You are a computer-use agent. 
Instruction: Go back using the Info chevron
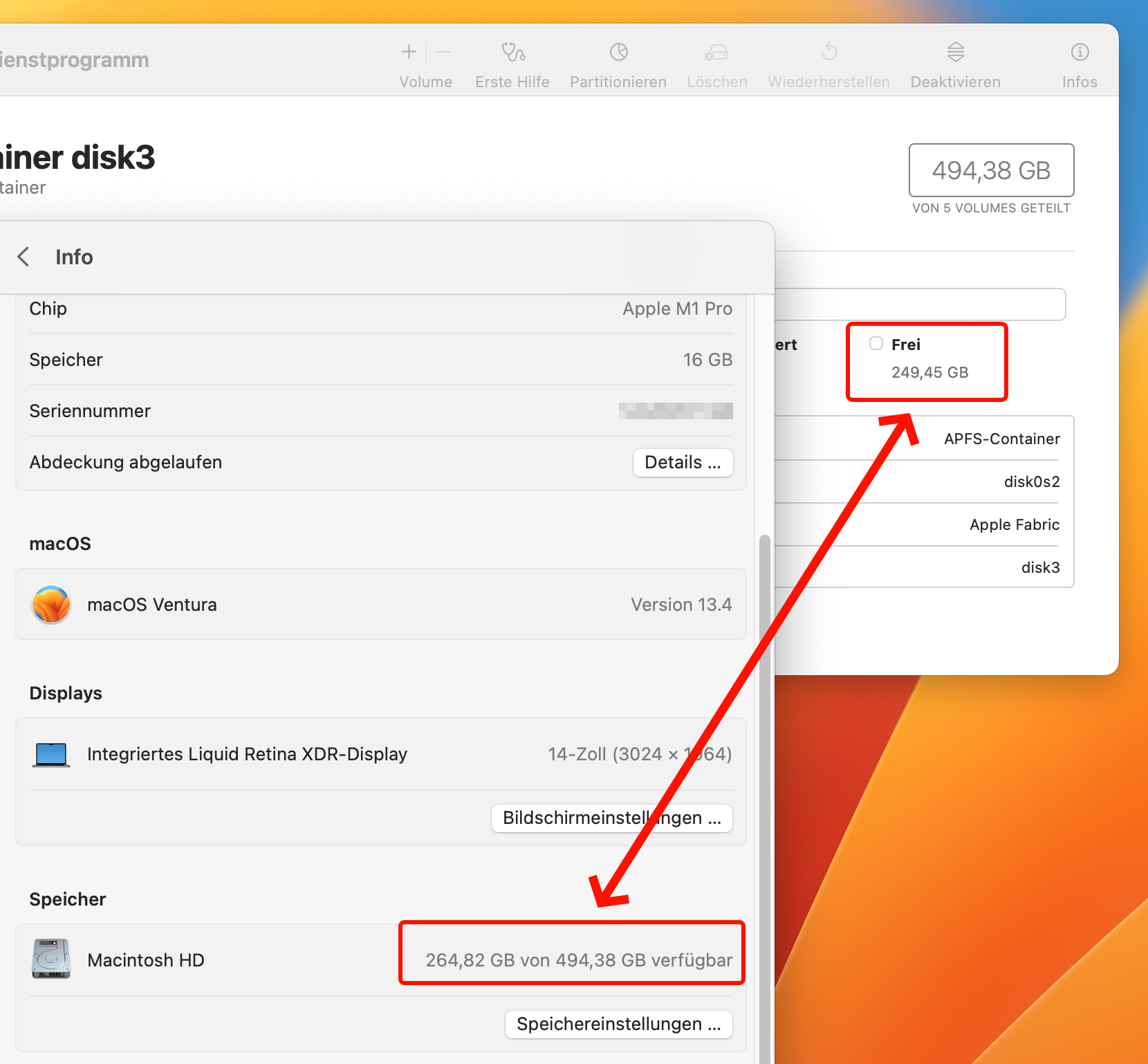24,257
